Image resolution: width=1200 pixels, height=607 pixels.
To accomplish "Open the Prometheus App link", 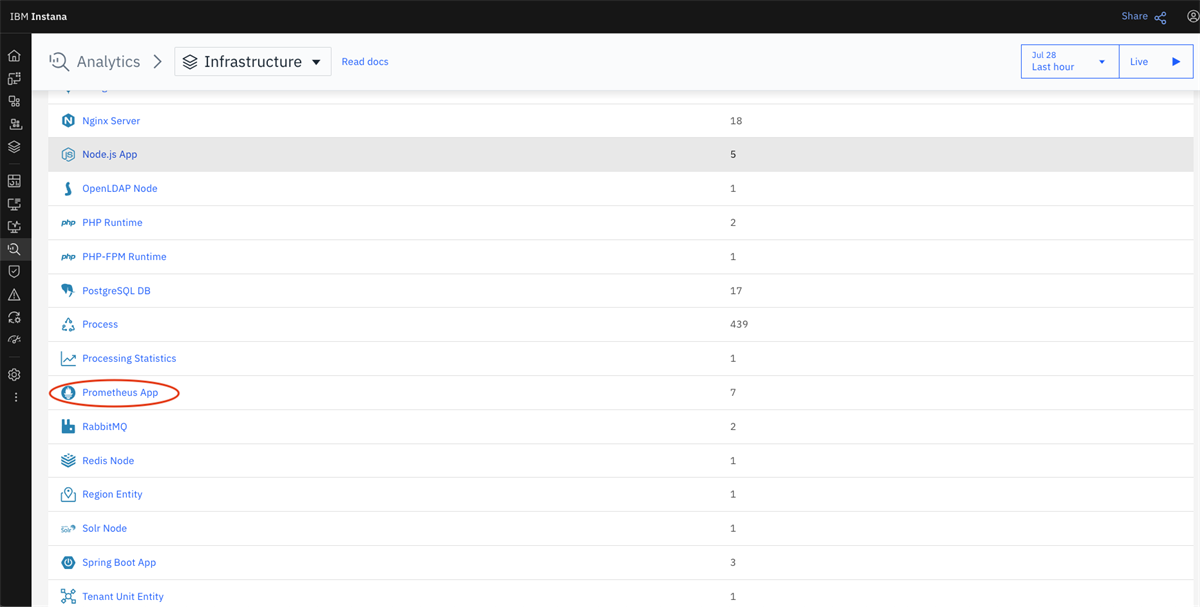I will pyautogui.click(x=120, y=393).
